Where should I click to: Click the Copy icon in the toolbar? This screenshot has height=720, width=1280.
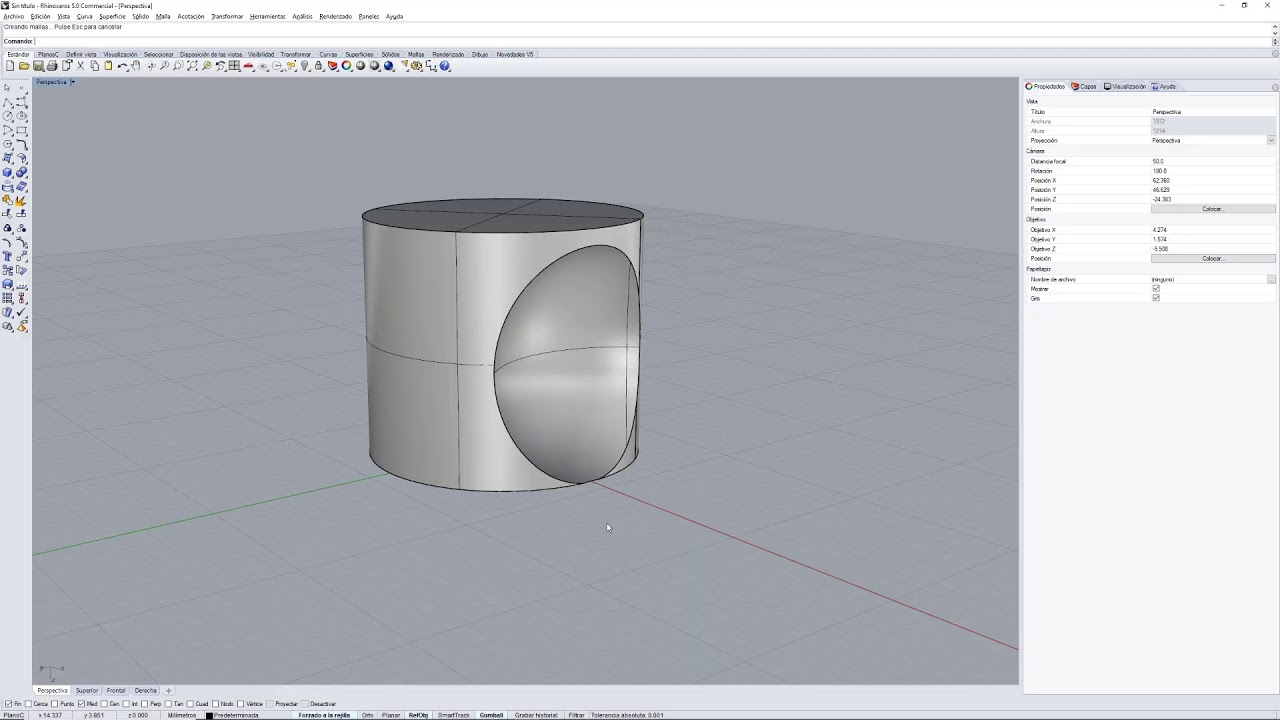pos(94,66)
